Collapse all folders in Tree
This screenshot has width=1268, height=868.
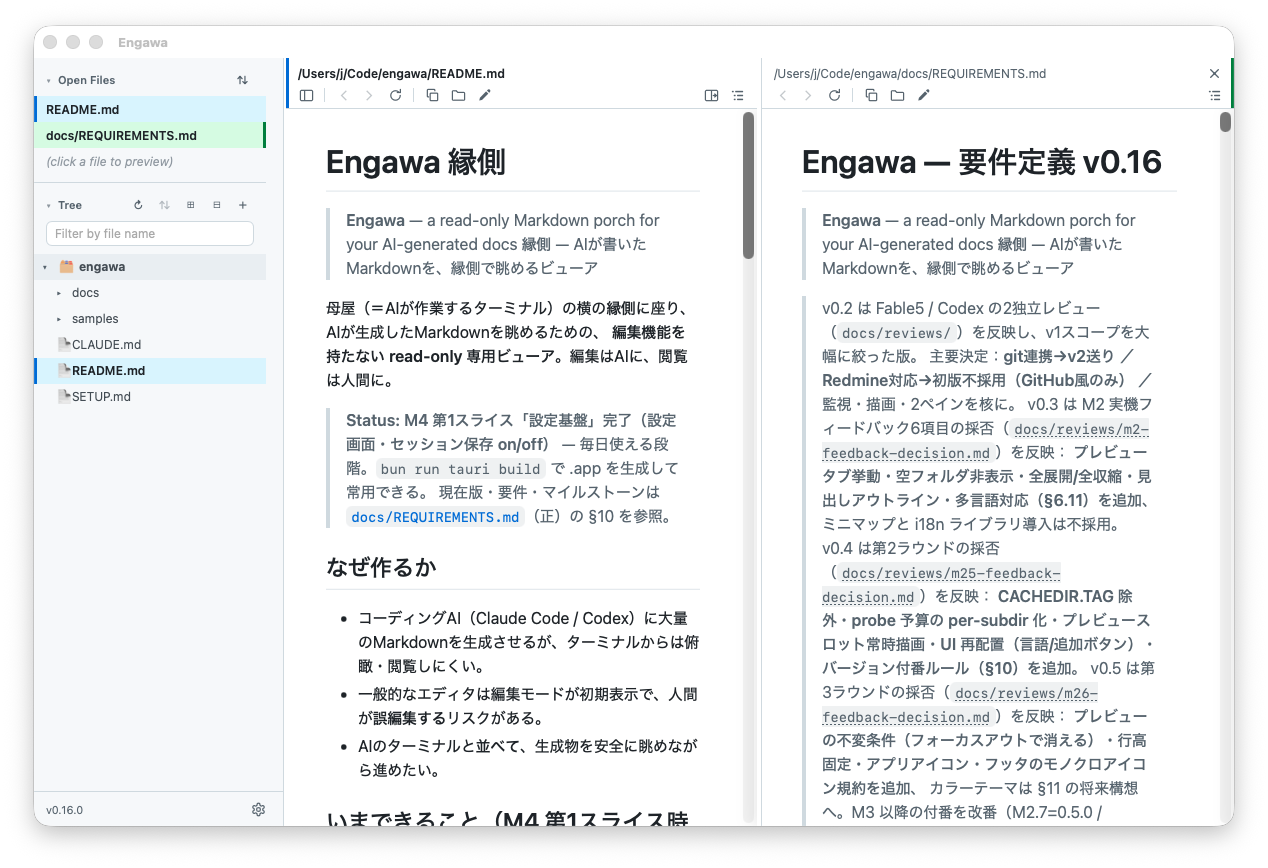click(216, 205)
